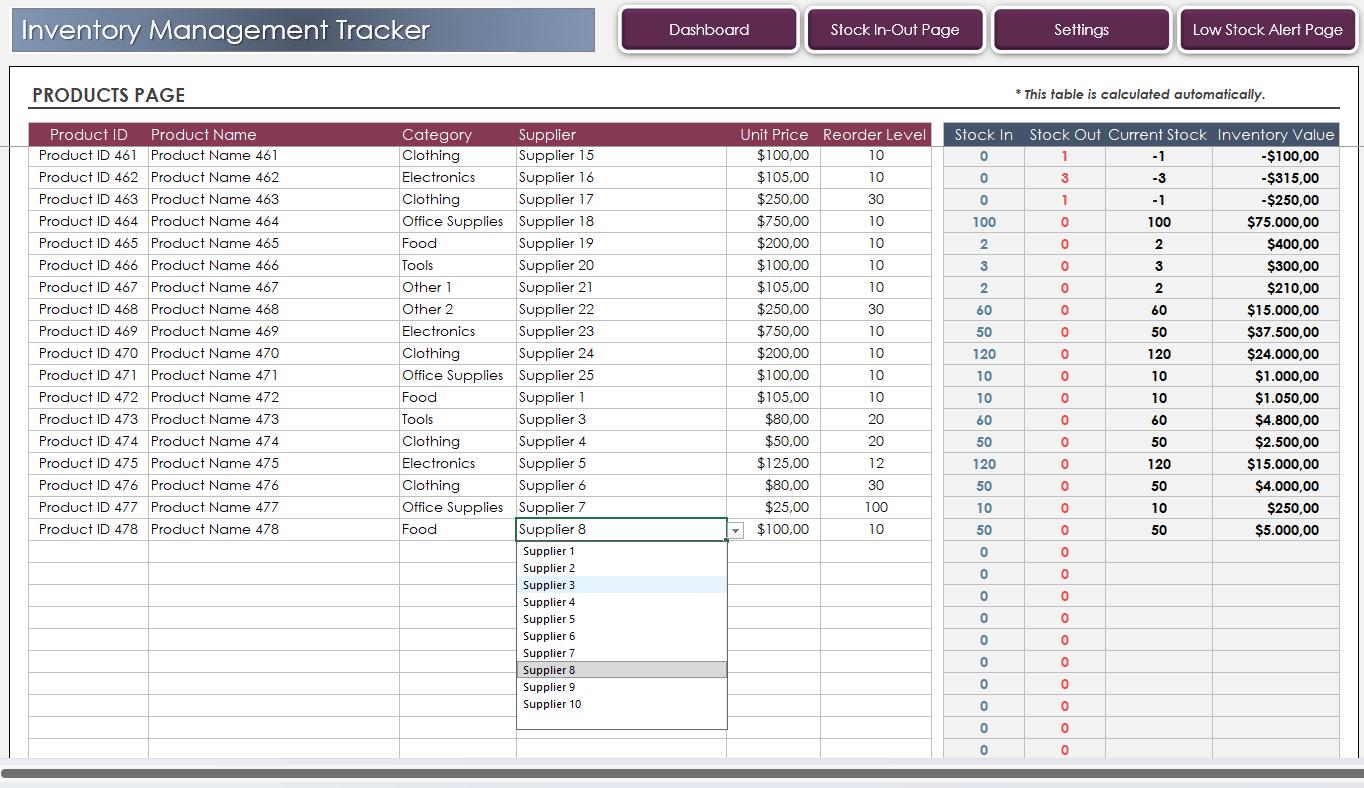Click the horizontal scrollbar at the bottom

[682, 773]
